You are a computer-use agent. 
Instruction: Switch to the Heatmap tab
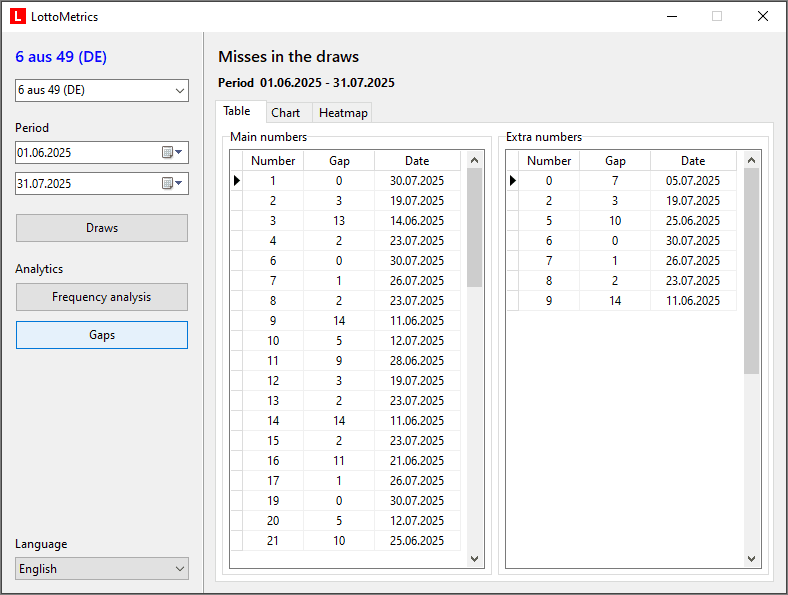pos(343,113)
